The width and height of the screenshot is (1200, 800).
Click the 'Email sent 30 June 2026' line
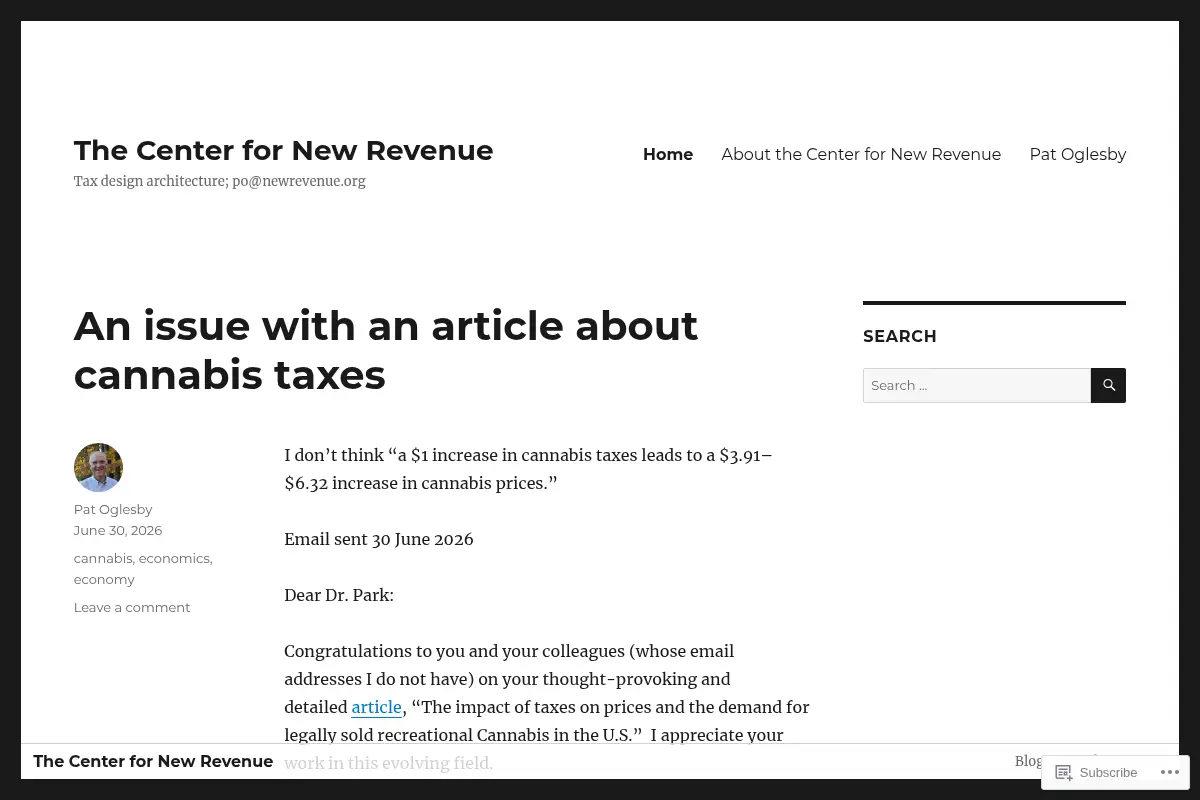click(x=379, y=539)
